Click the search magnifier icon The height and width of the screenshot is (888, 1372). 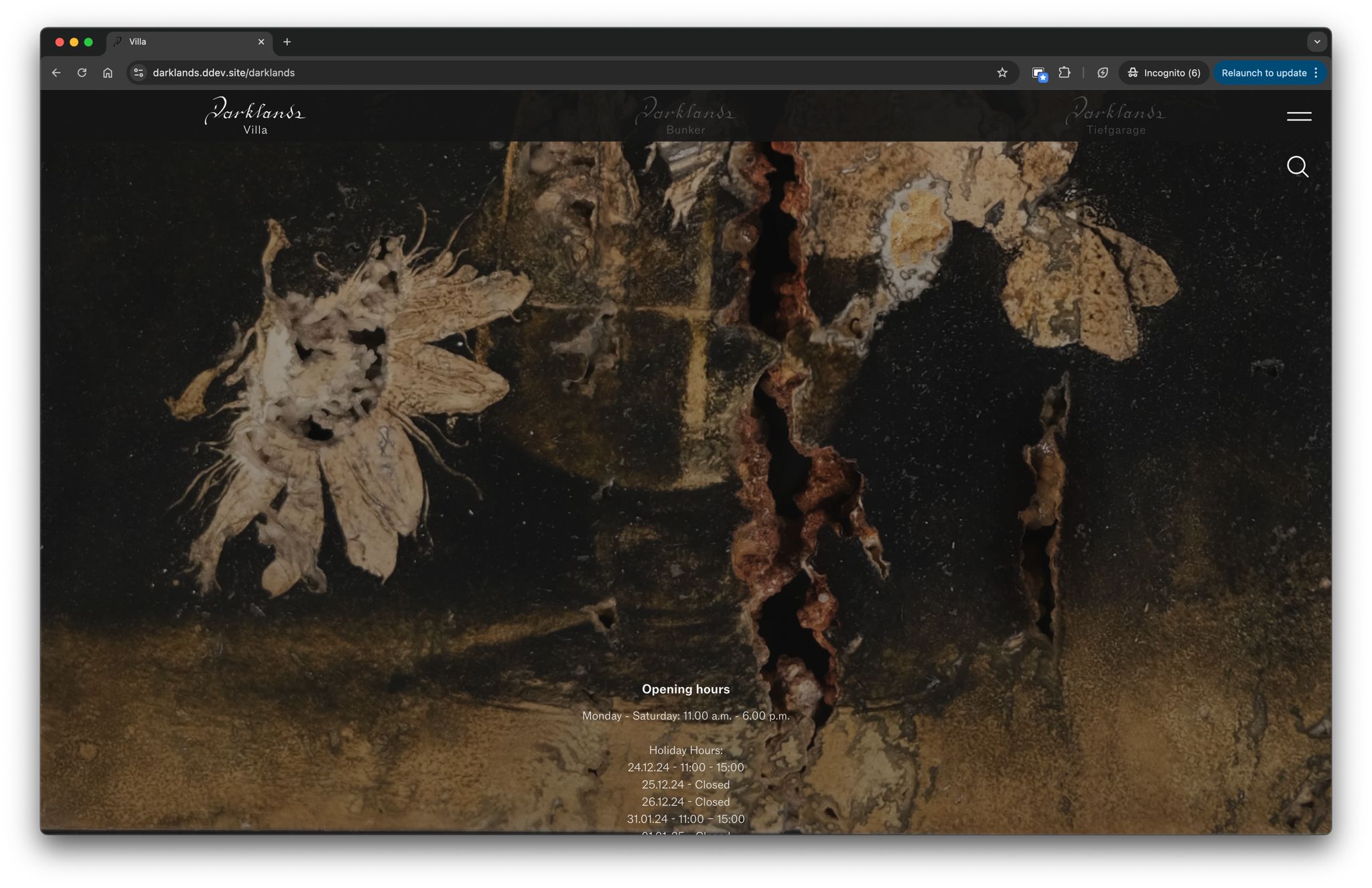pos(1297,166)
